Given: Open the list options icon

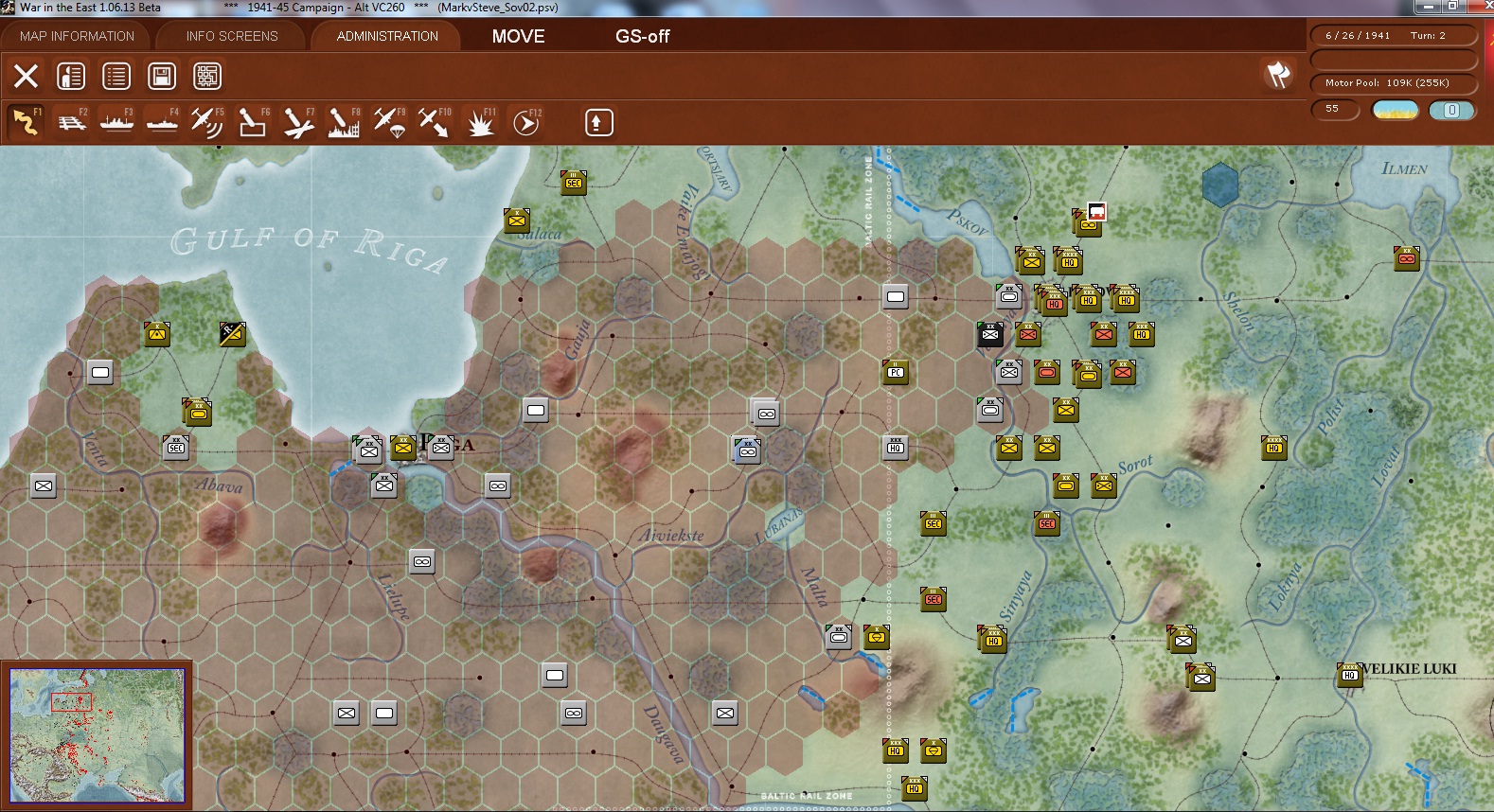Looking at the screenshot, I should pos(116,76).
